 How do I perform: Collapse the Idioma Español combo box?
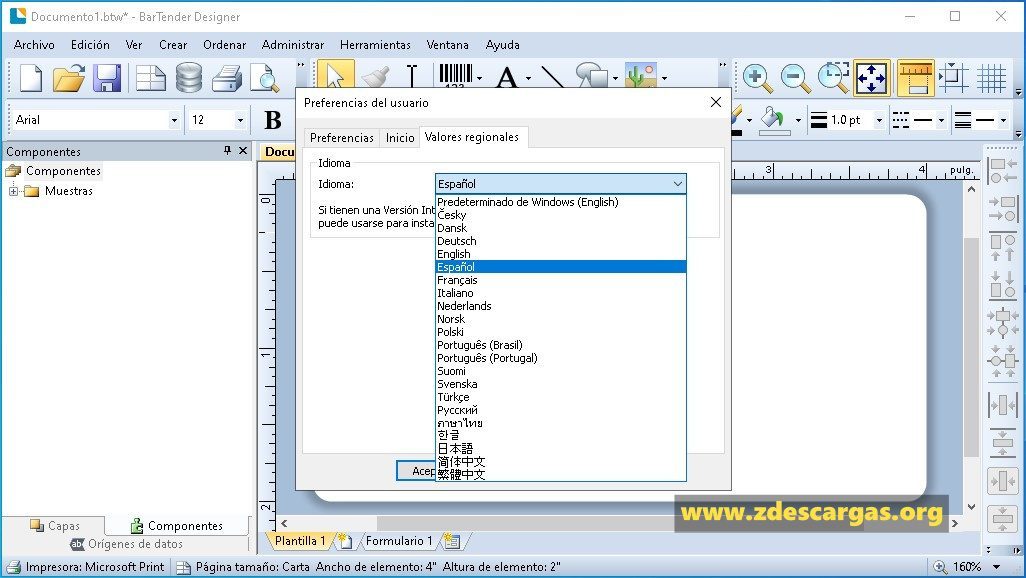point(678,184)
